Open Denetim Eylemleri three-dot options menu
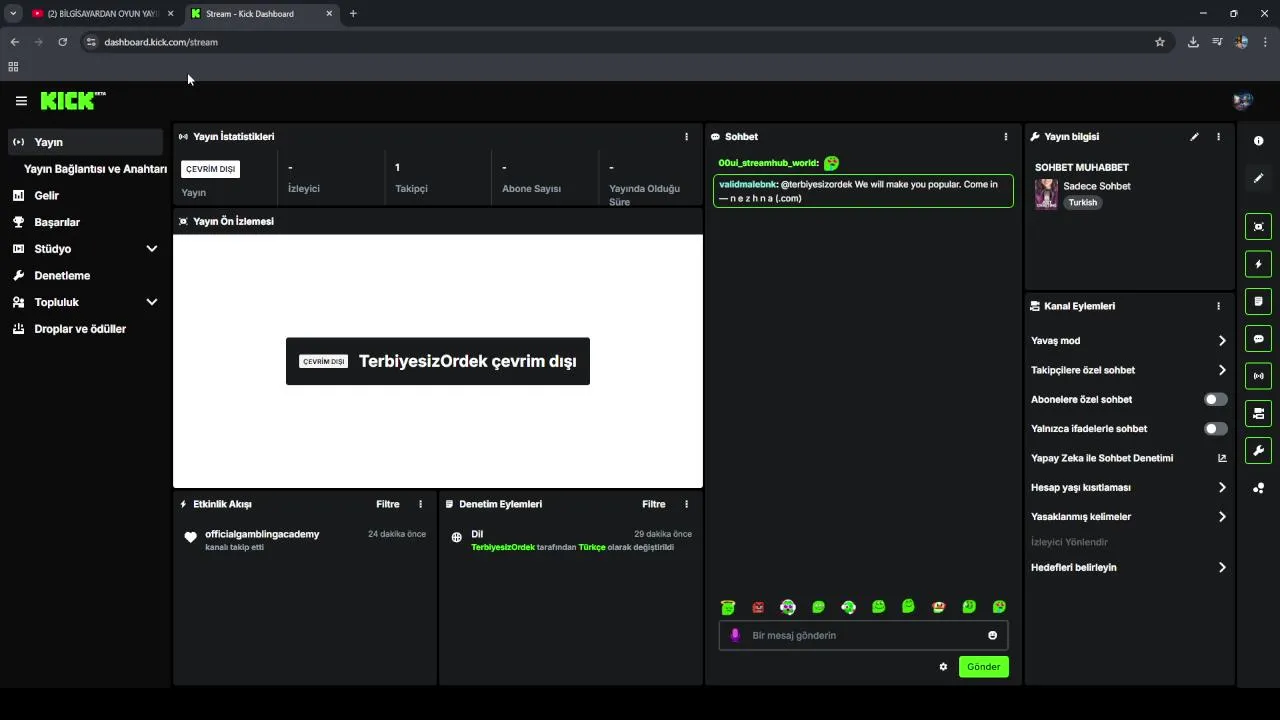Screen dimensions: 1280x720 click(x=686, y=504)
